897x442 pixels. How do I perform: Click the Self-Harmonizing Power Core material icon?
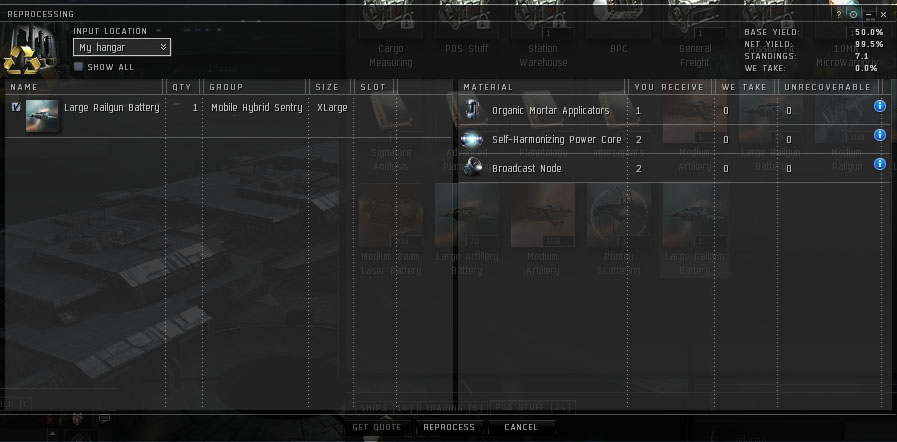click(473, 139)
